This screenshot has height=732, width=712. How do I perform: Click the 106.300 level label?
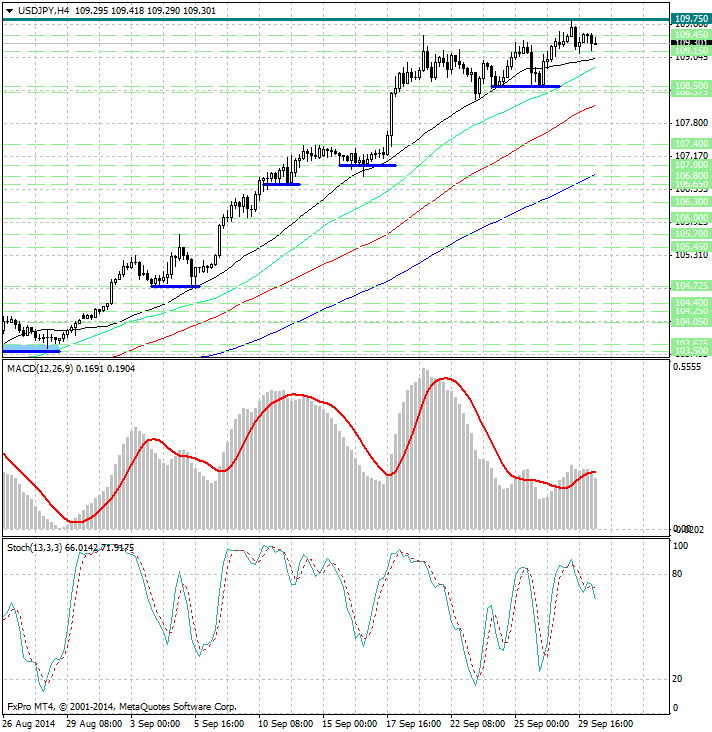click(691, 202)
